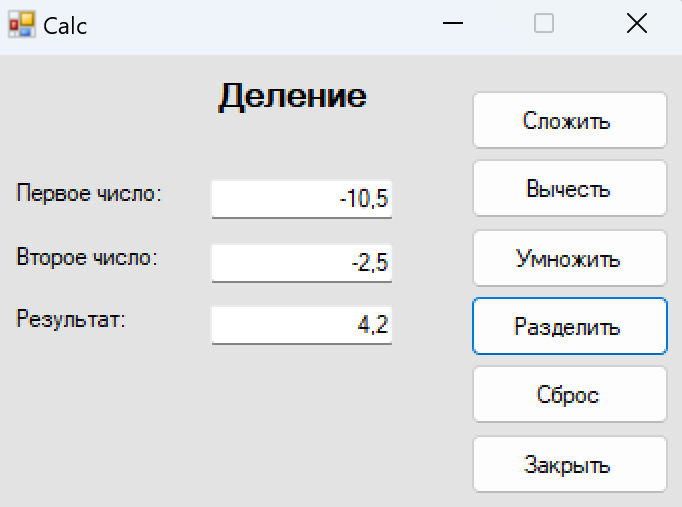
Task: Click the Сложить button
Action: point(570,120)
